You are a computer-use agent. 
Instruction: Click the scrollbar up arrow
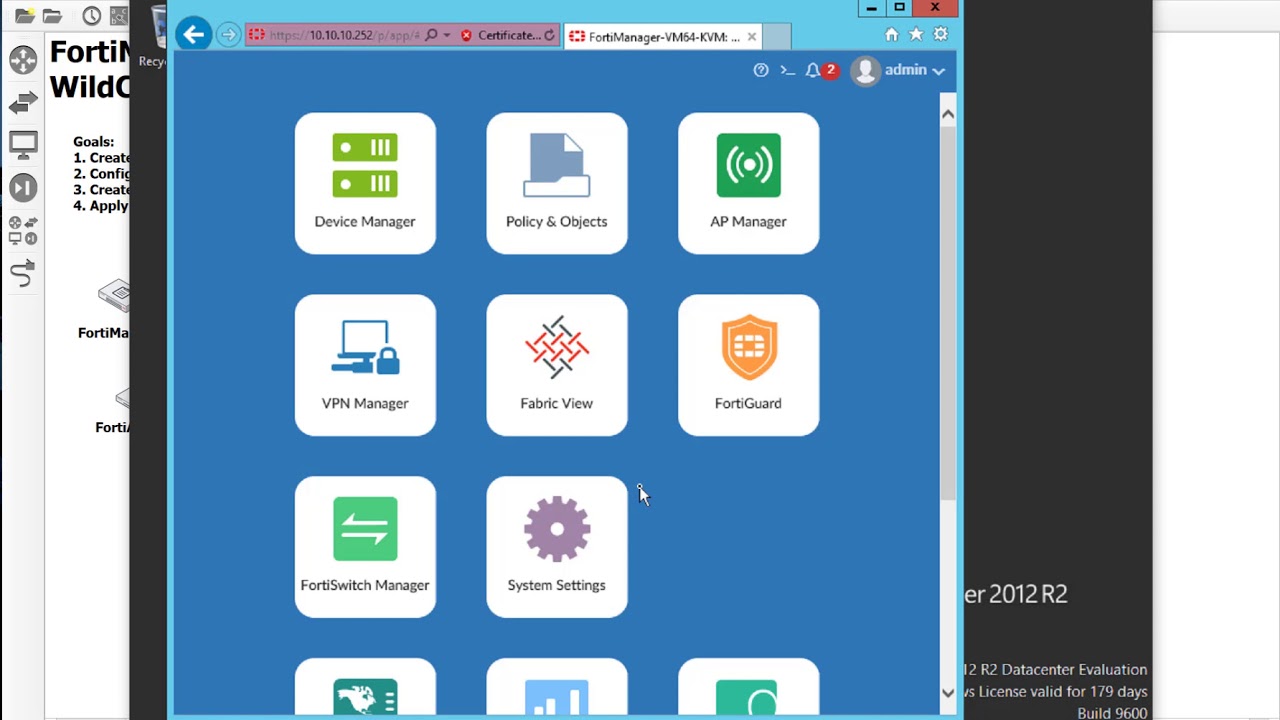click(948, 114)
